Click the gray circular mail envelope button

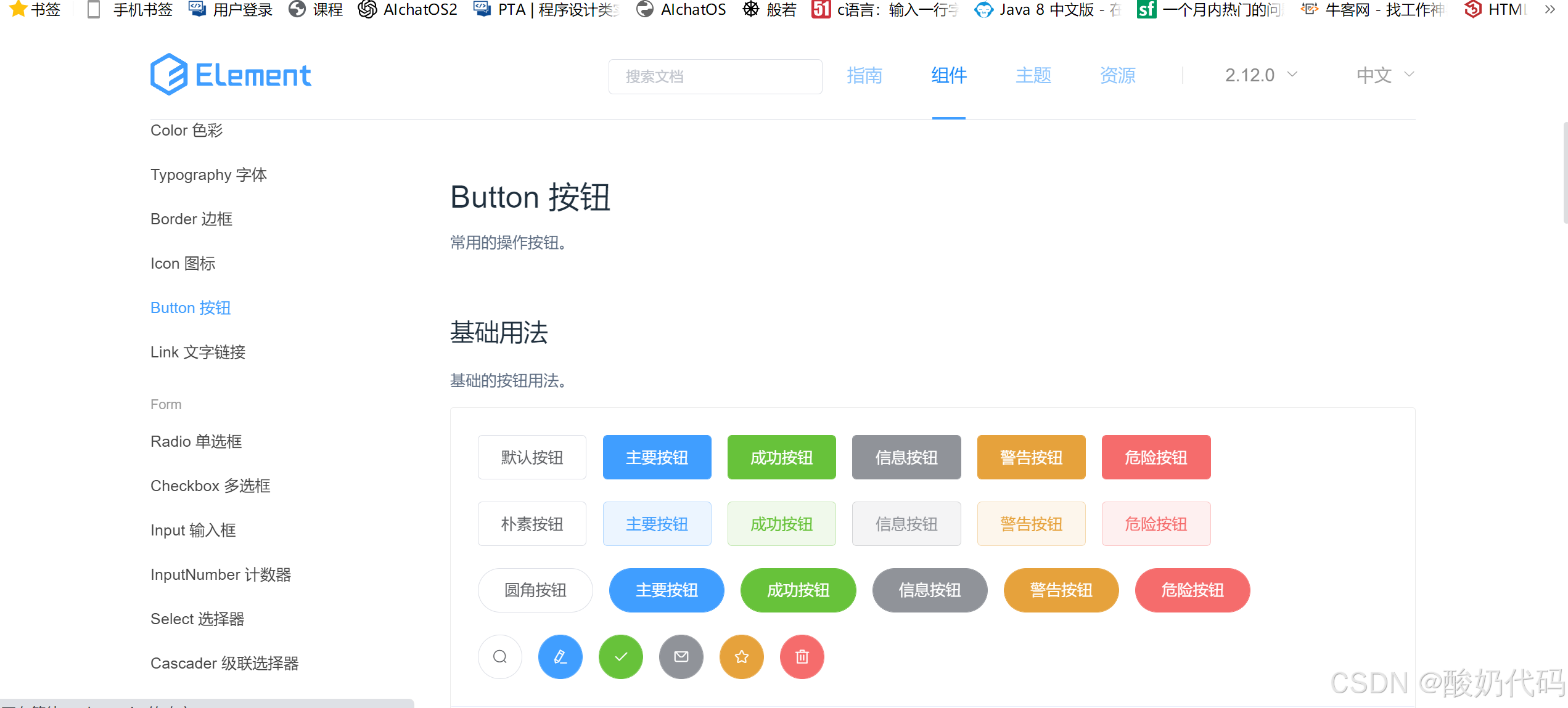click(x=681, y=656)
